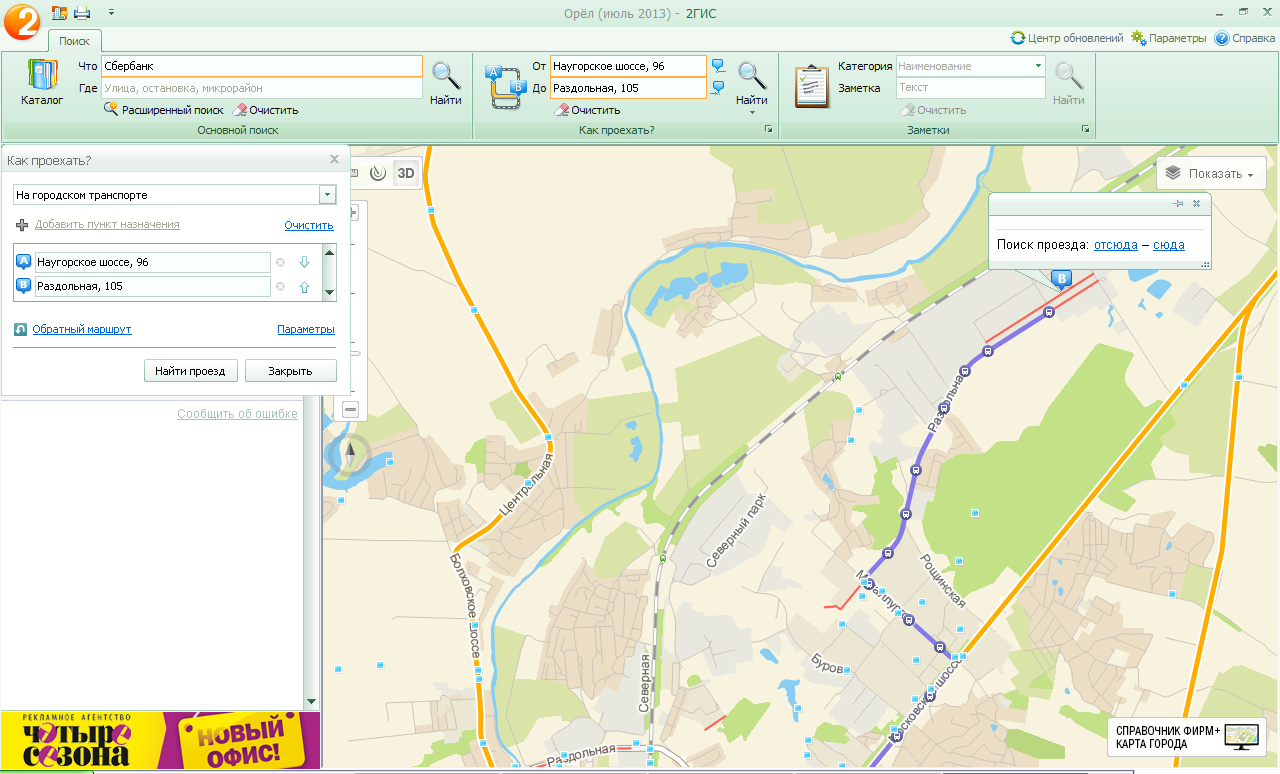The image size is (1280, 774).
Task: Click the отсюда link in callout
Action: pyautogui.click(x=1116, y=244)
